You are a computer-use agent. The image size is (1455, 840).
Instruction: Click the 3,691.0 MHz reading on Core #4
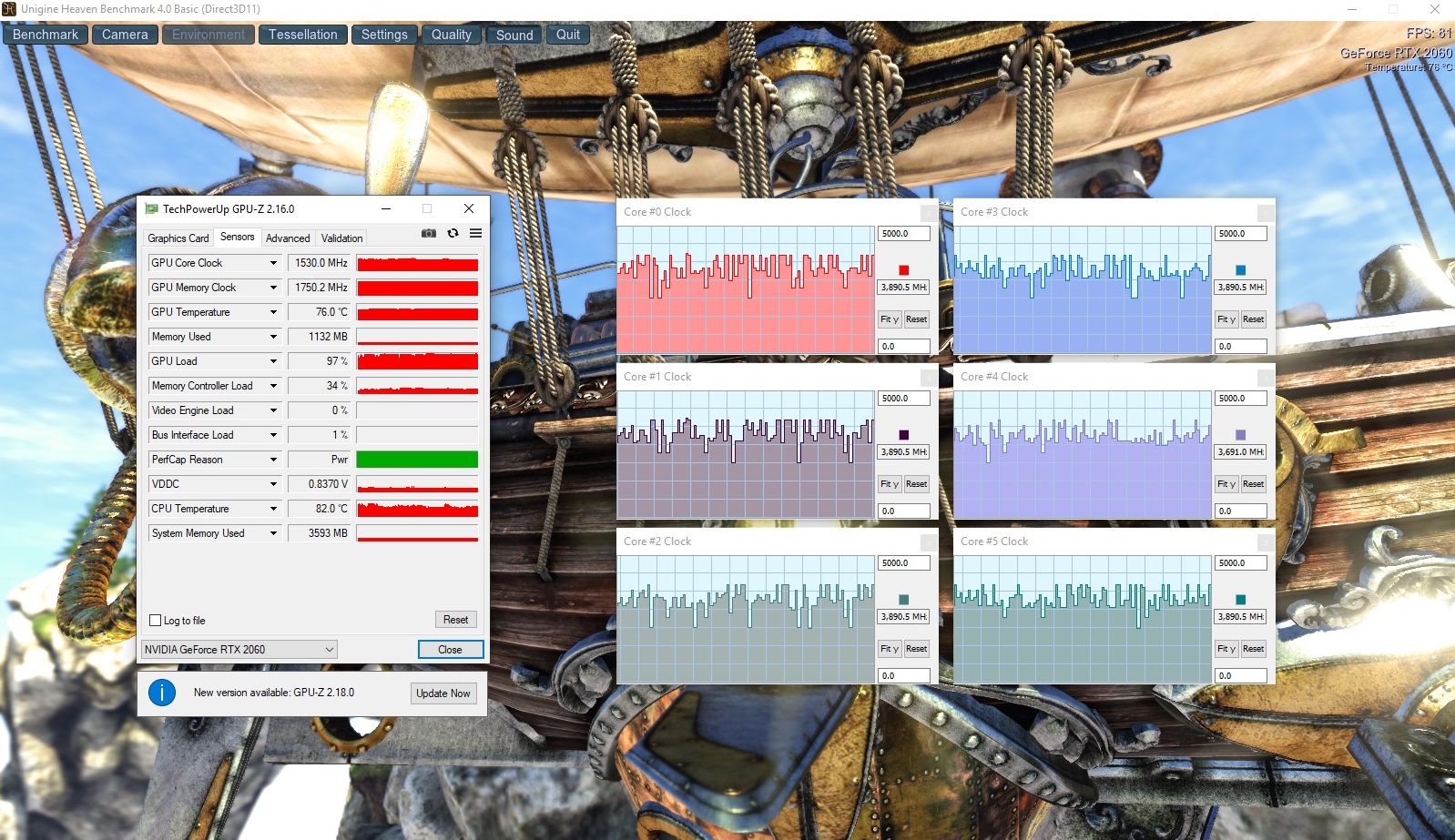1241,452
